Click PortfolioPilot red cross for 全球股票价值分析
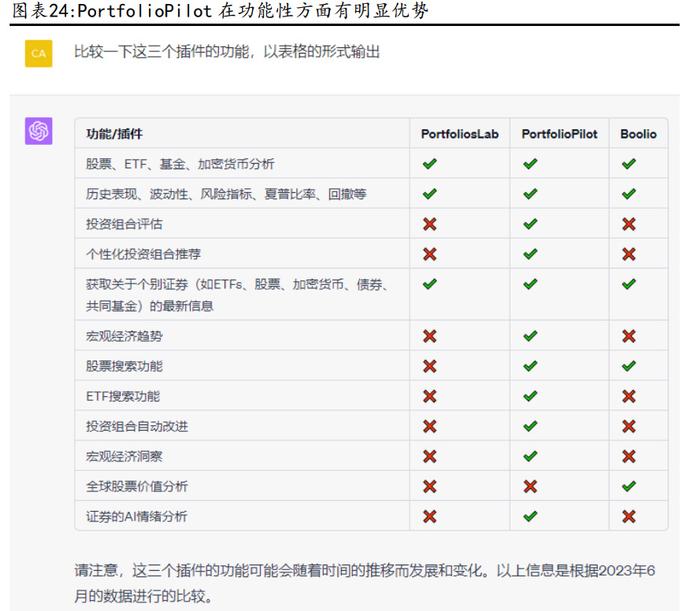The height and width of the screenshot is (611, 700). tap(530, 486)
